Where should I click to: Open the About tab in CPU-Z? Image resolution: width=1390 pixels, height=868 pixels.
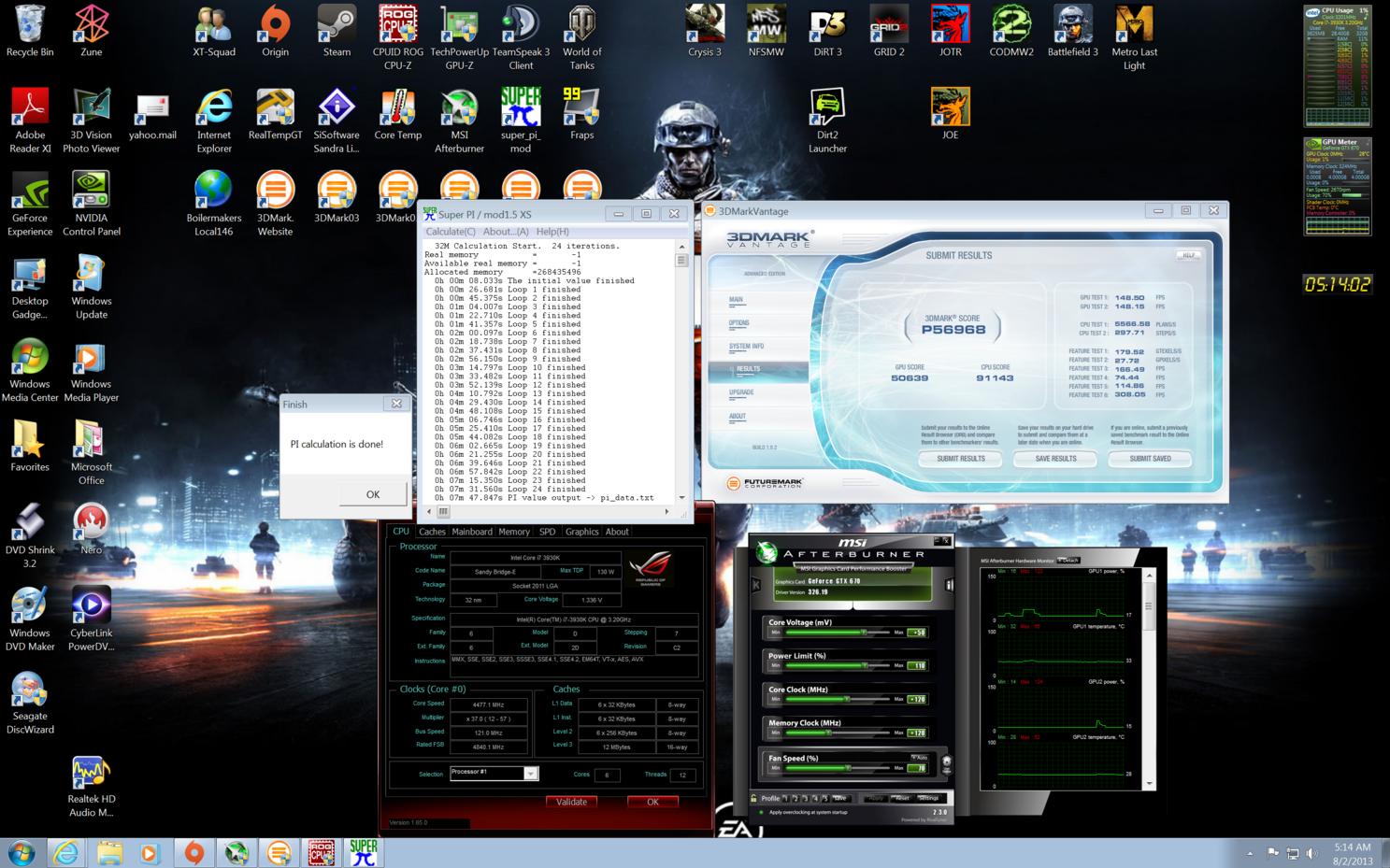point(617,532)
